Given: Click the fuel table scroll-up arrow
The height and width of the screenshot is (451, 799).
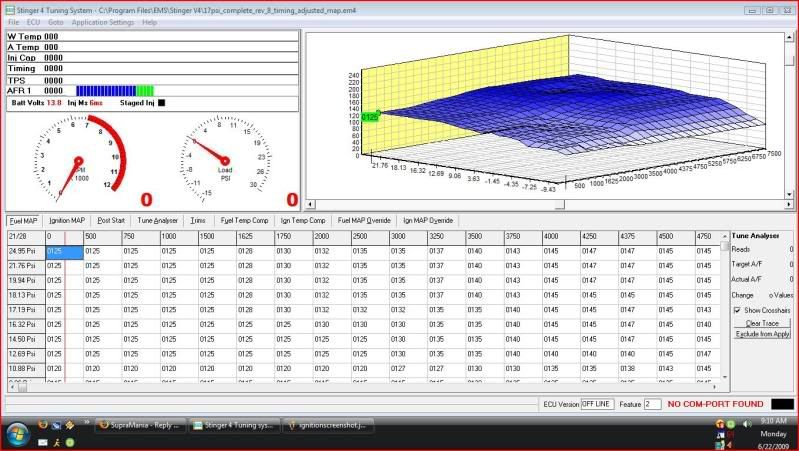Looking at the screenshot, I should [725, 236].
